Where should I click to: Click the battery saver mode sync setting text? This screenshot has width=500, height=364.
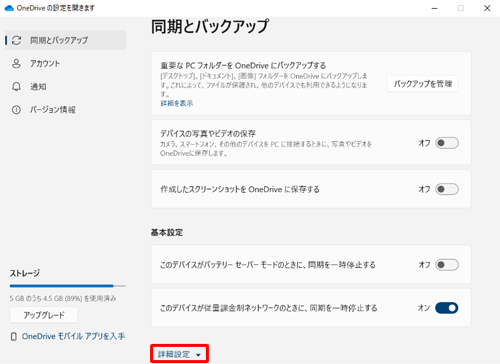[268, 265]
